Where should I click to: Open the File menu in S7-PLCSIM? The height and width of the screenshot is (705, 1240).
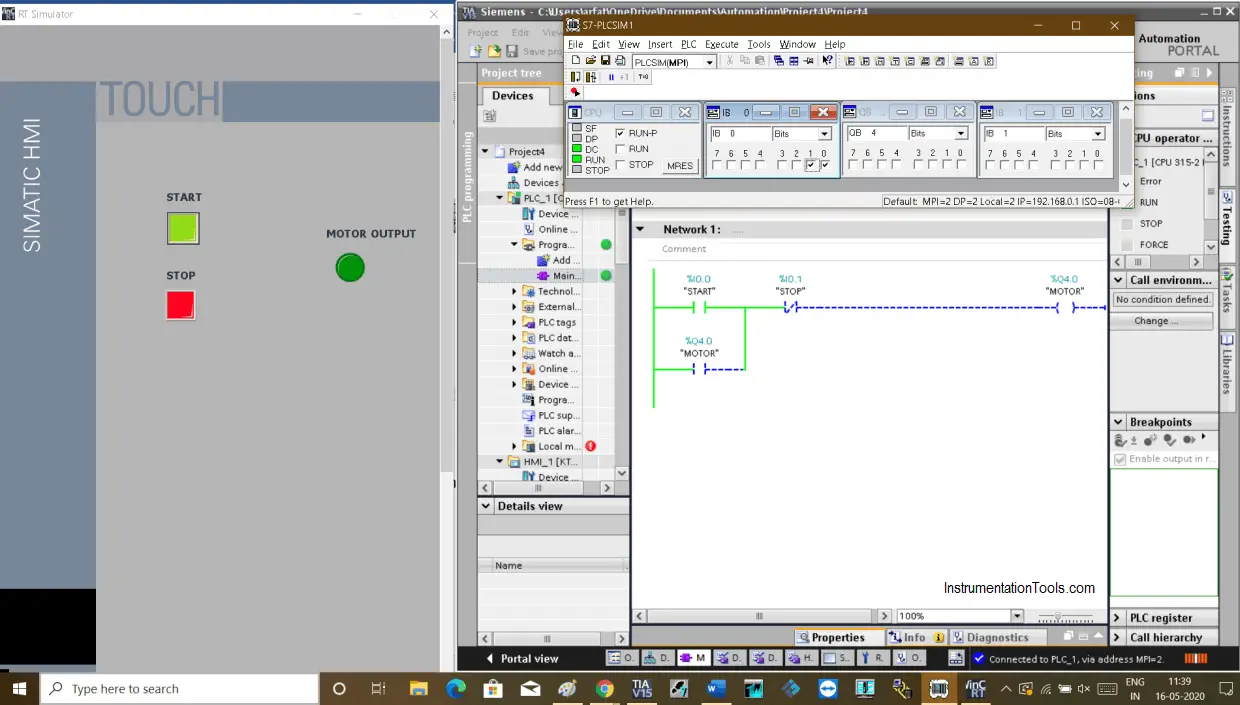(x=575, y=44)
